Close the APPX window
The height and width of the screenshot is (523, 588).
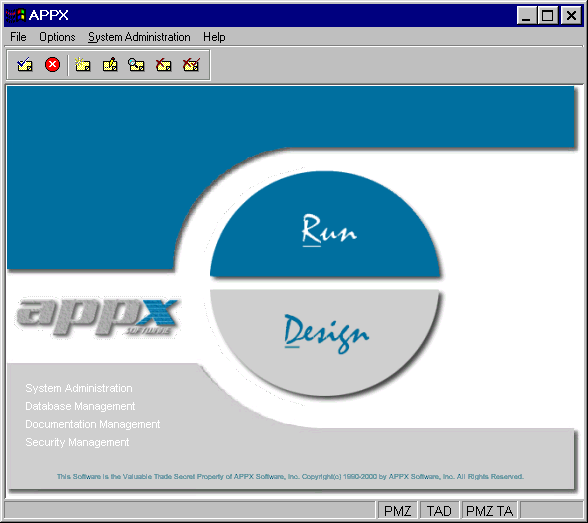571,15
